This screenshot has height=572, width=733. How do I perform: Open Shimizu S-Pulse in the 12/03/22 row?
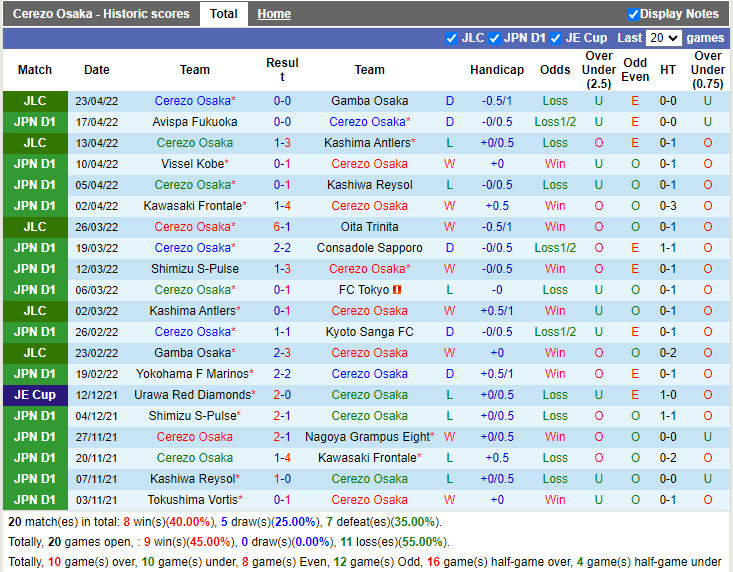(194, 269)
